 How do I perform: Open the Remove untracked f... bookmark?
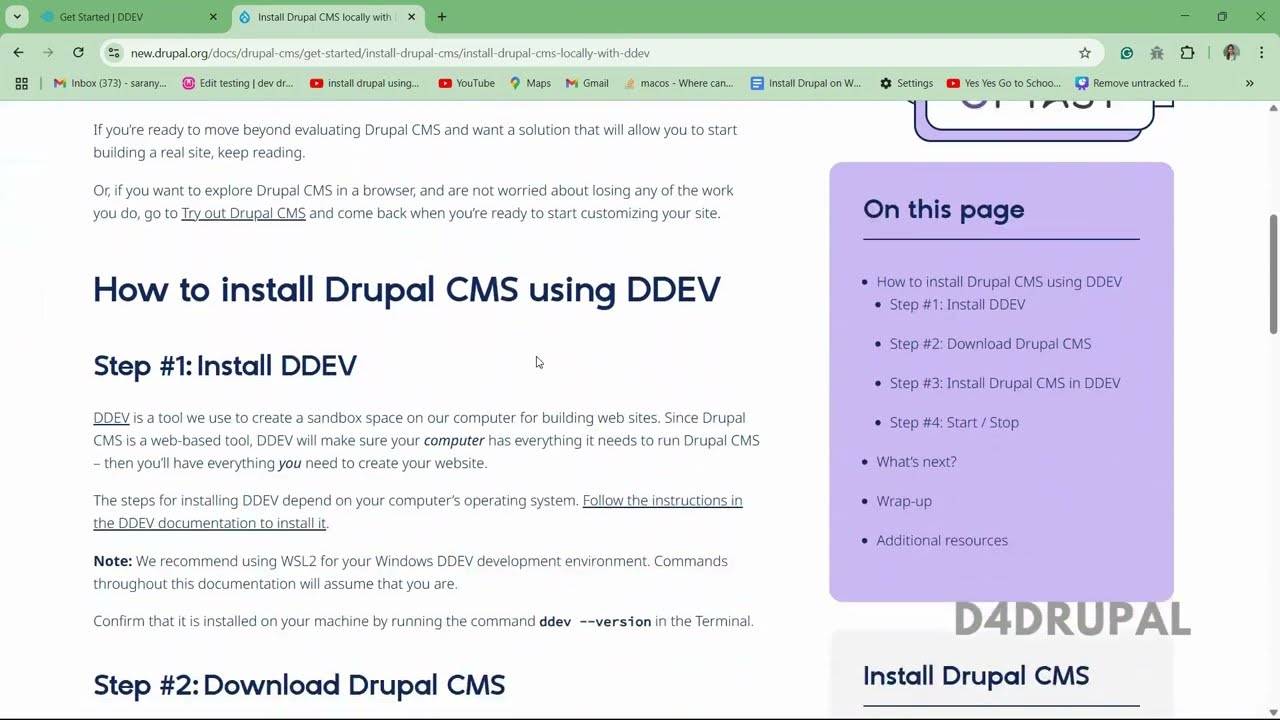[1132, 83]
